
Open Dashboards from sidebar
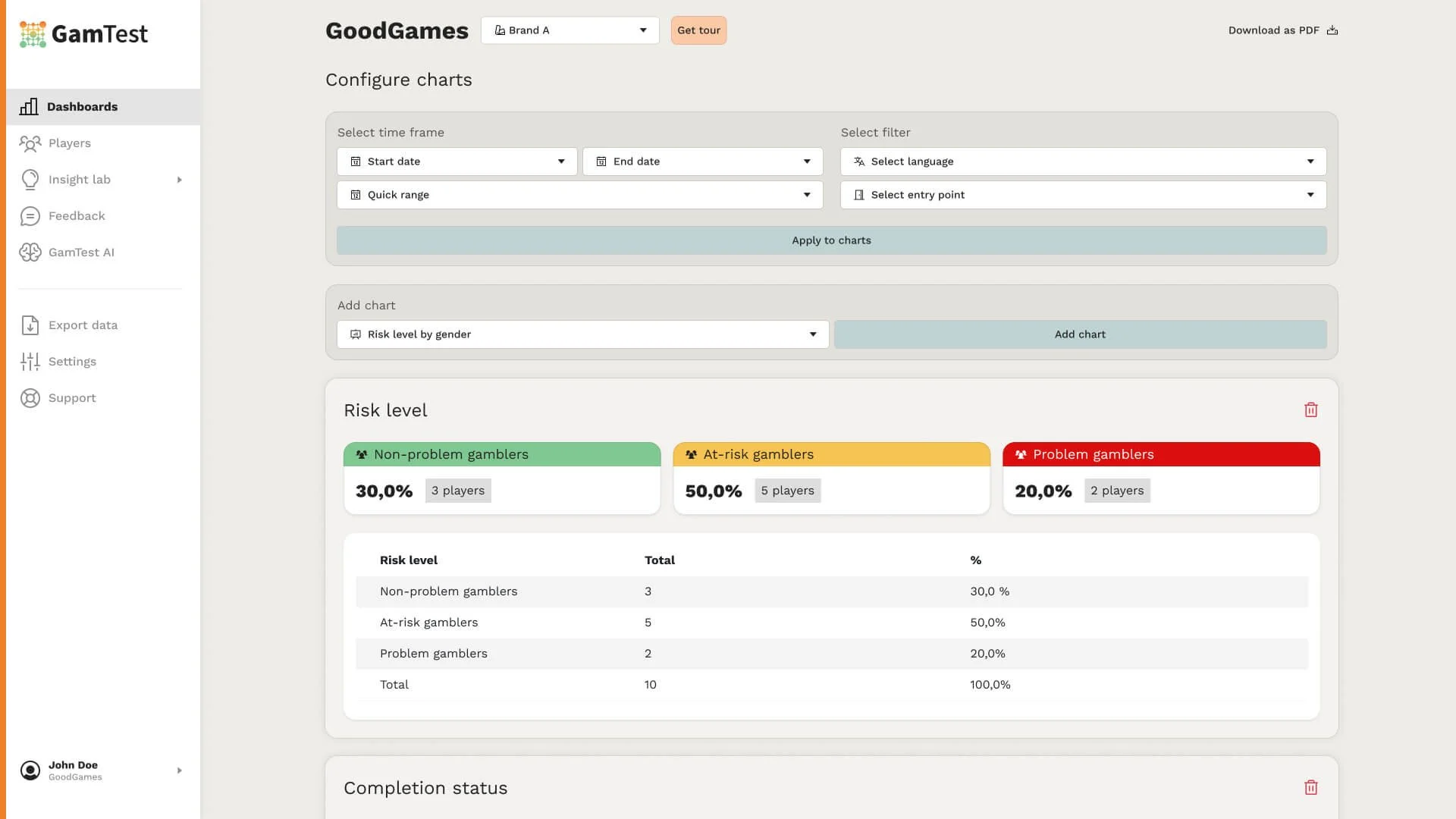pos(82,107)
